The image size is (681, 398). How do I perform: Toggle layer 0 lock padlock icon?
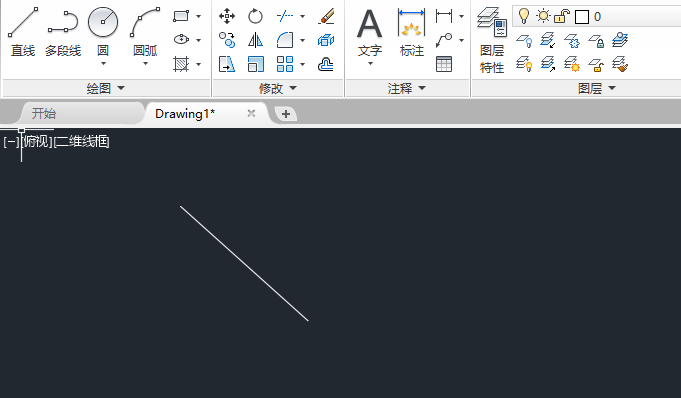[x=562, y=17]
